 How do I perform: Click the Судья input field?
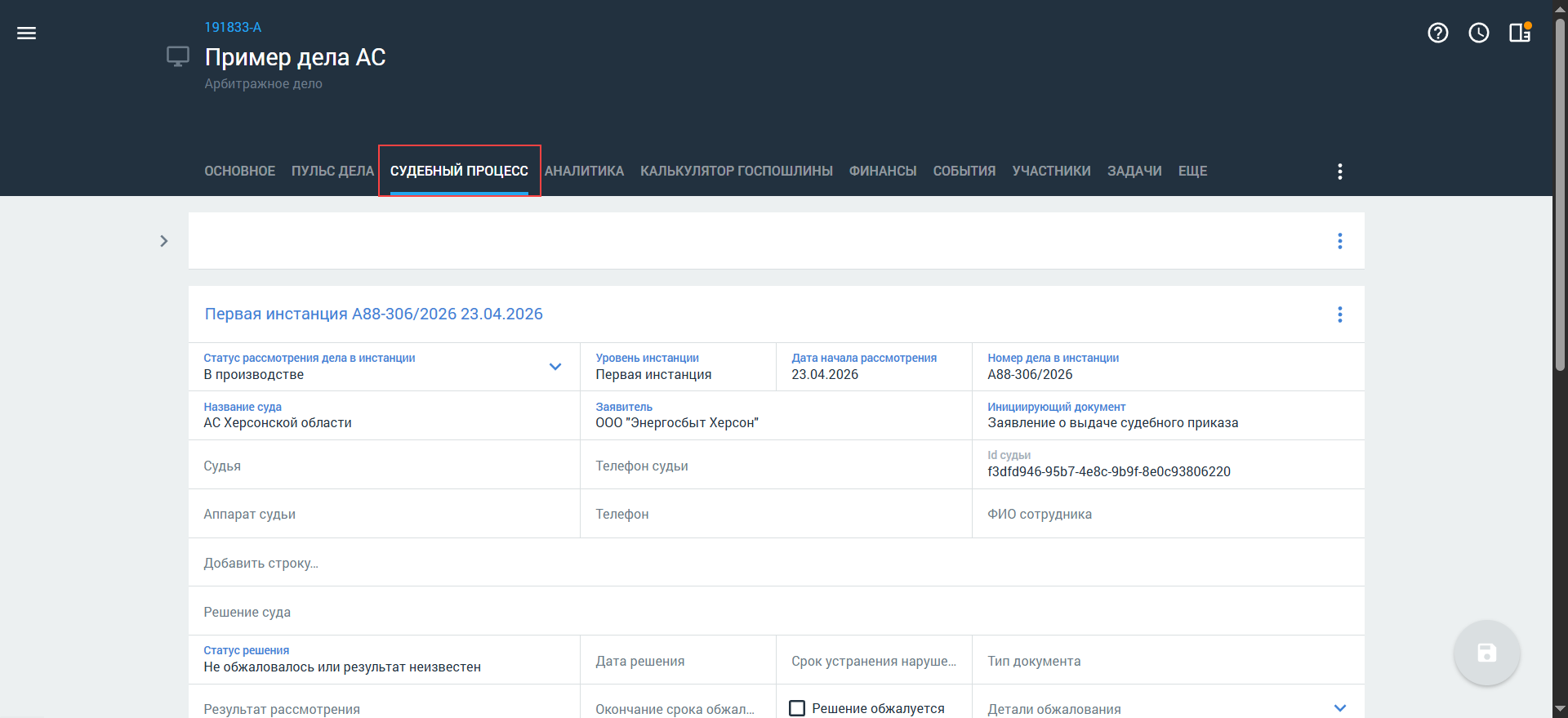point(384,466)
